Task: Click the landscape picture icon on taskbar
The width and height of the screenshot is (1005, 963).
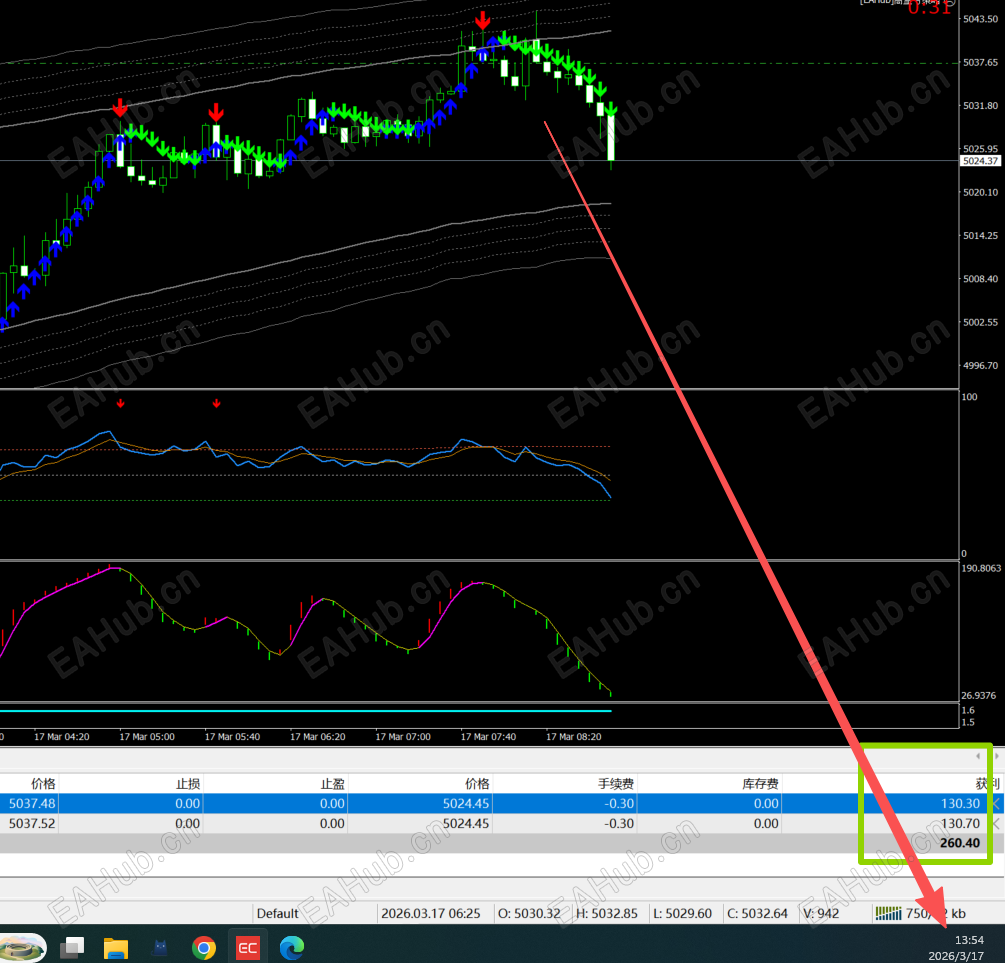Action: click(23, 946)
